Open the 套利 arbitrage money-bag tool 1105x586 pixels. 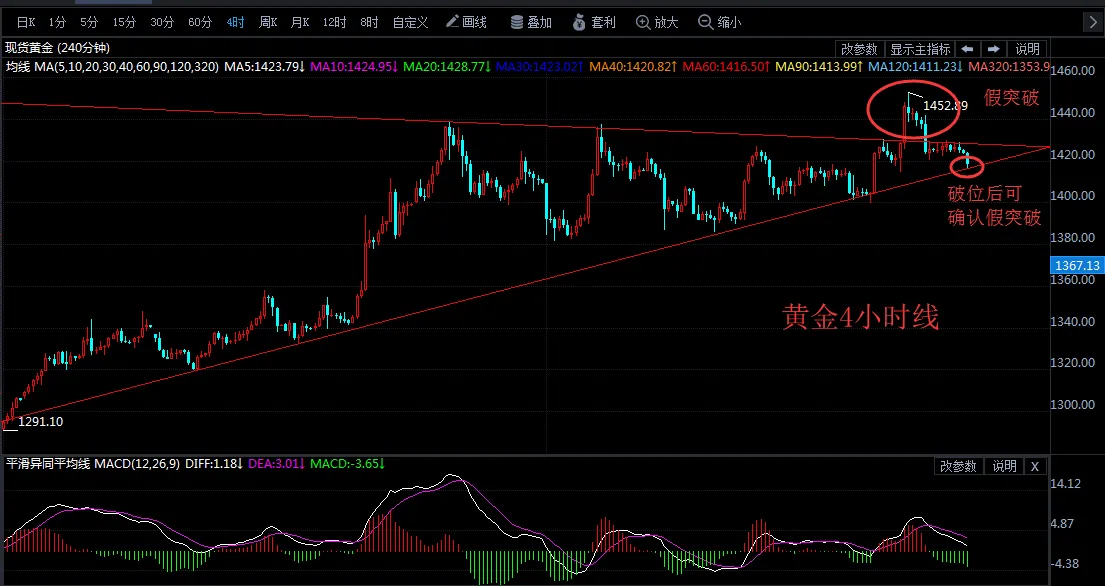point(594,23)
